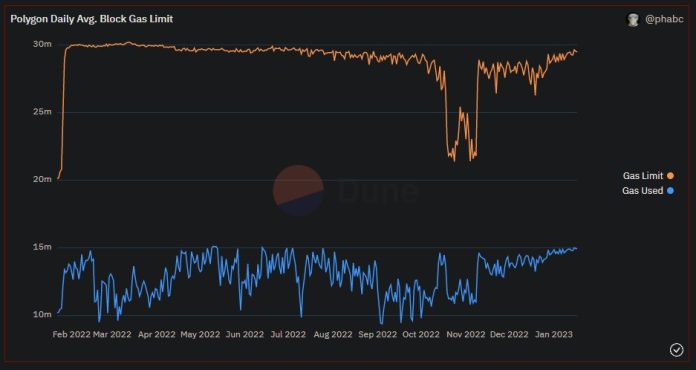Click the chart title Polygon Daily Avg. Block Gas Limit

(92, 19)
